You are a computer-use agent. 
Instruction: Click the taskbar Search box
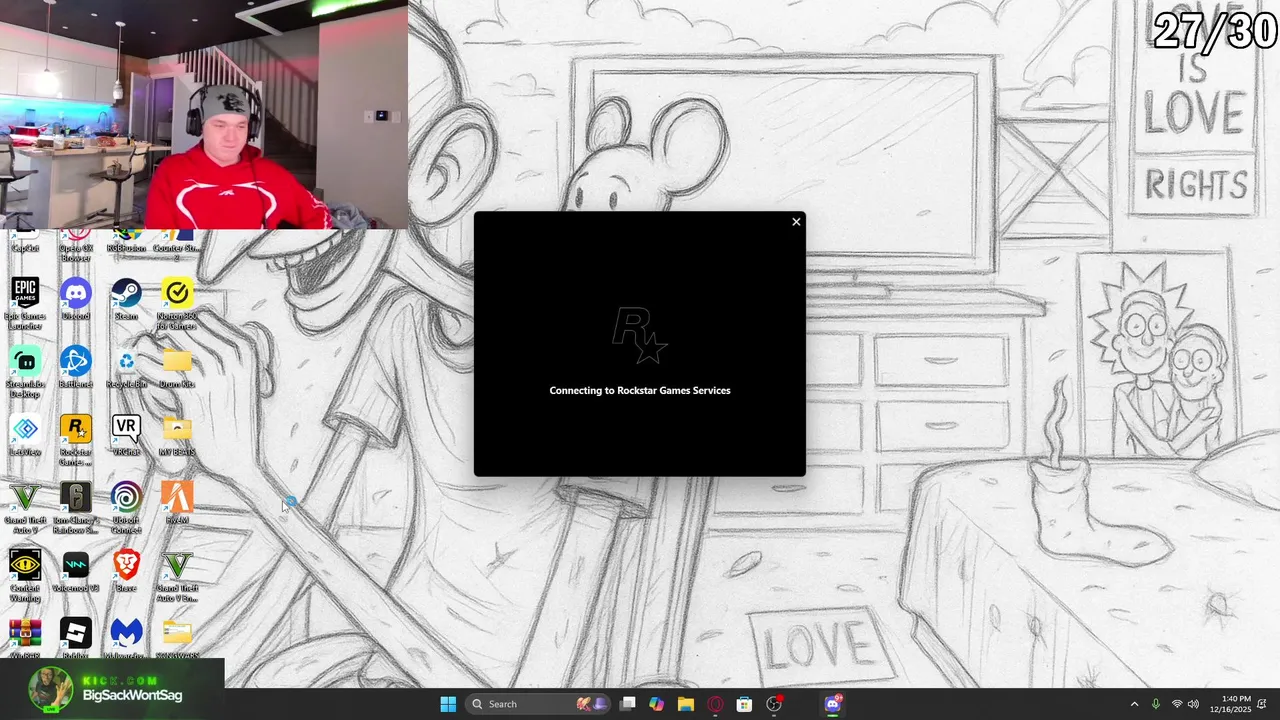pos(539,704)
